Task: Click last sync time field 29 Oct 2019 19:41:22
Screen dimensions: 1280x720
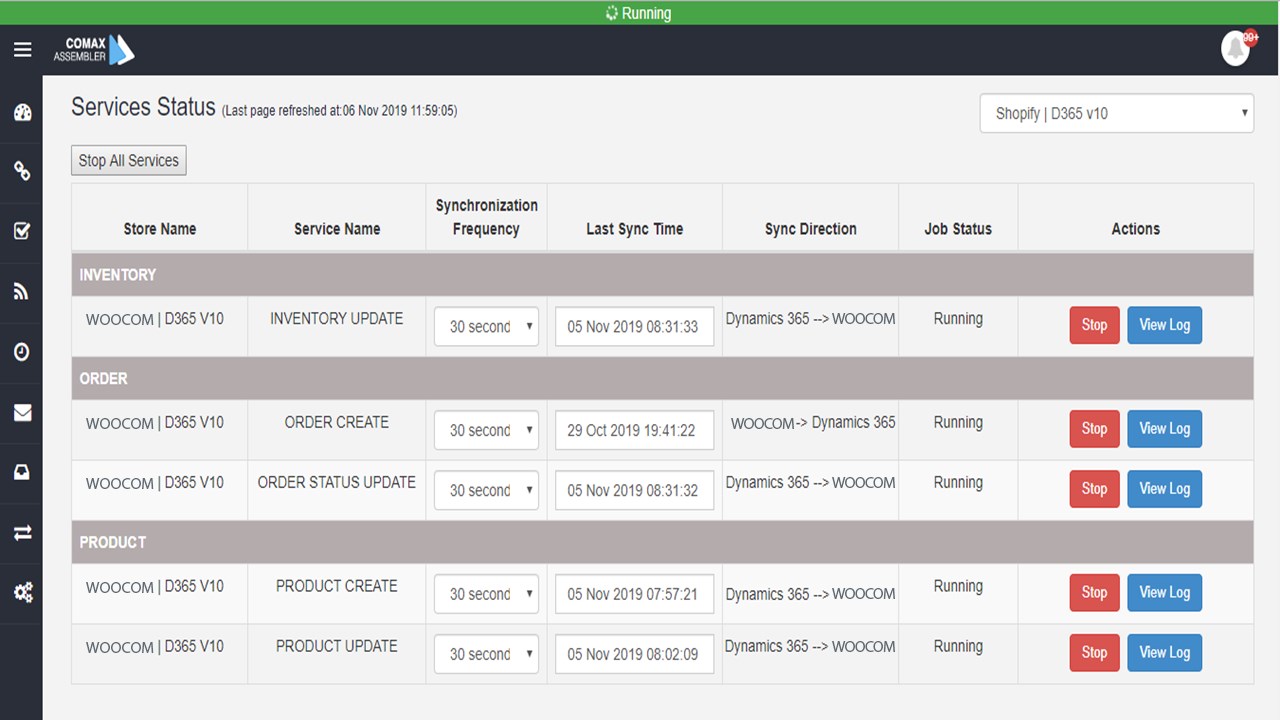Action: pos(634,430)
